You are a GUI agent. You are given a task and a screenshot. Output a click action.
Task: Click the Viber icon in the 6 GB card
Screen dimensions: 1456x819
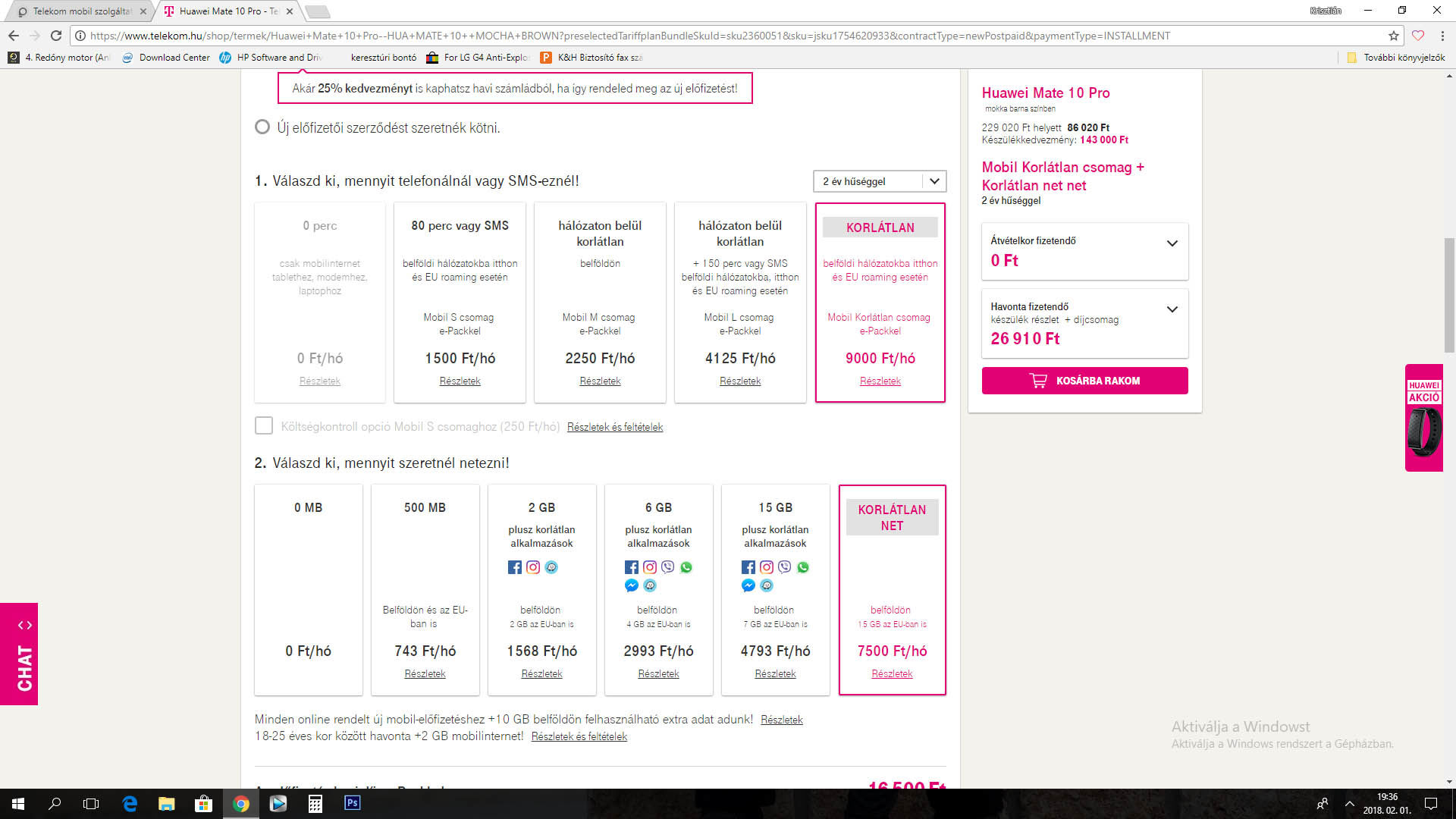[x=668, y=567]
